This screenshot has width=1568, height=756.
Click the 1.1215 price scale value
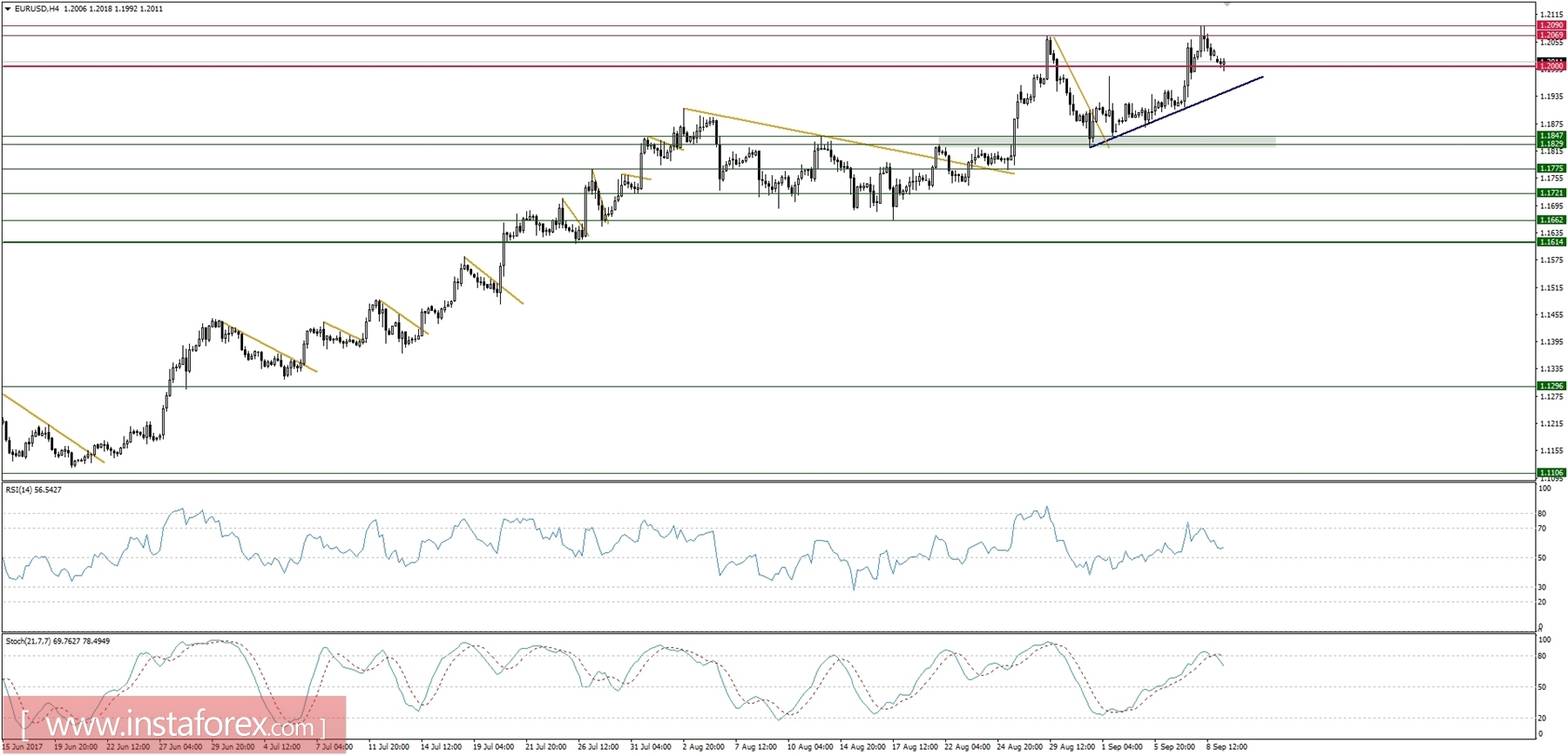1551,423
